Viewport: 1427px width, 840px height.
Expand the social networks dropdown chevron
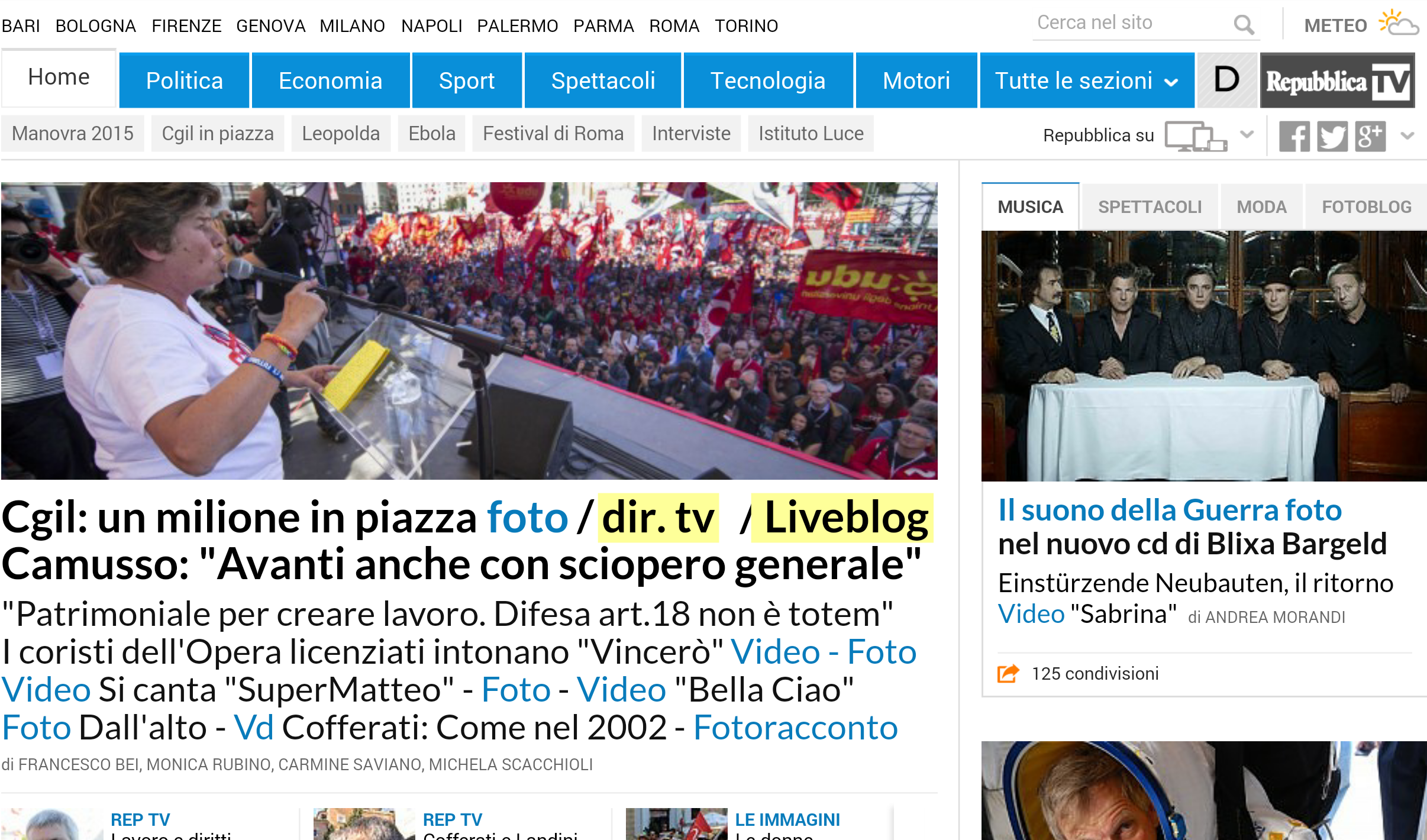click(1407, 135)
